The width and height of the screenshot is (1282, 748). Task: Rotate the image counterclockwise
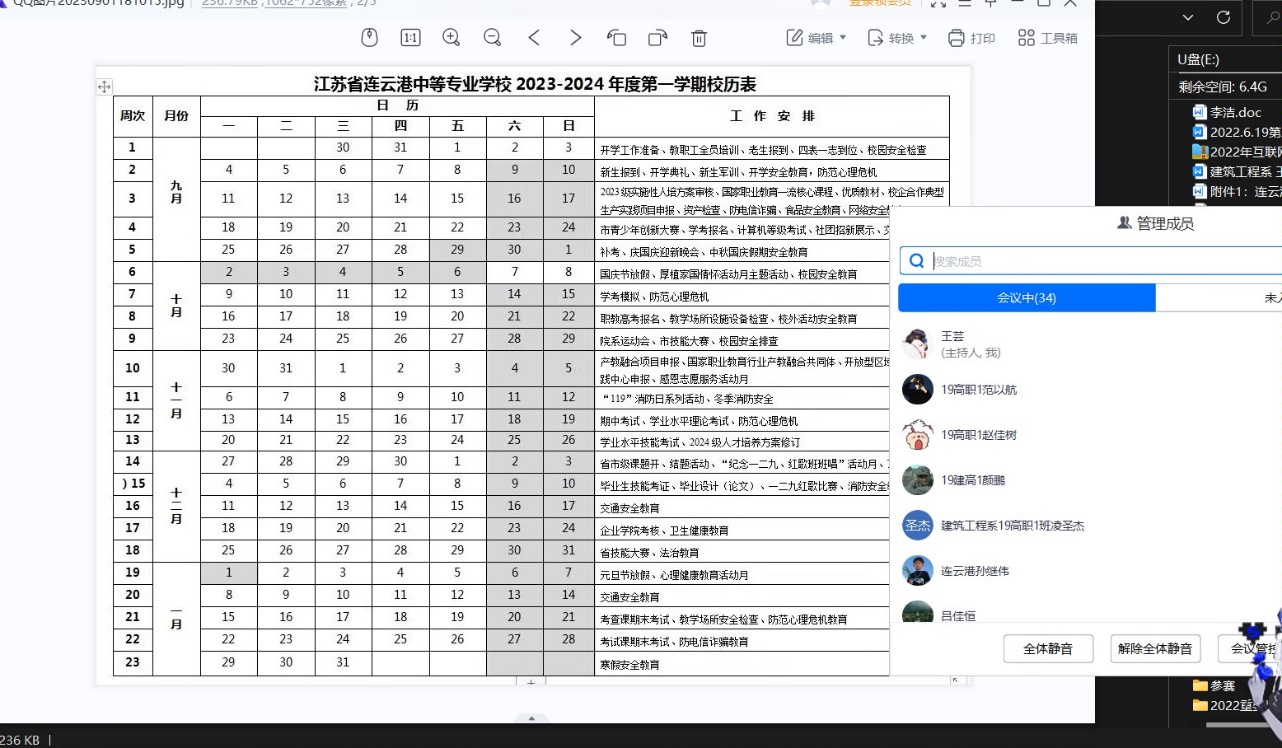click(616, 38)
